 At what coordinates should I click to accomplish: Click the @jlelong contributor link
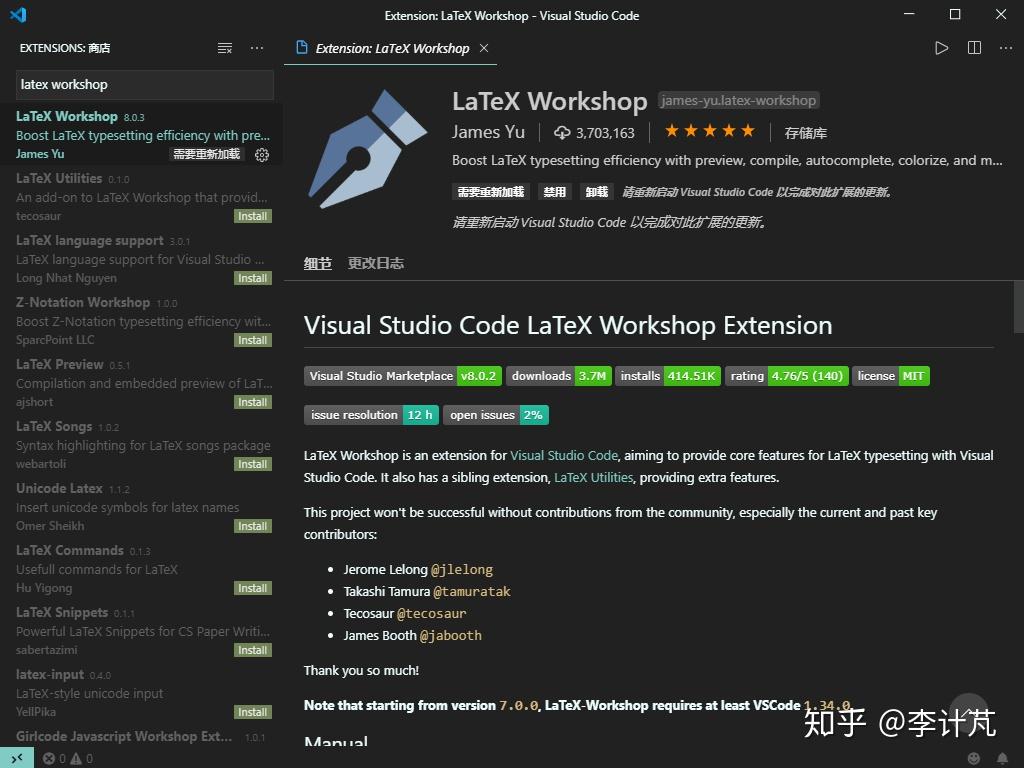coord(463,569)
